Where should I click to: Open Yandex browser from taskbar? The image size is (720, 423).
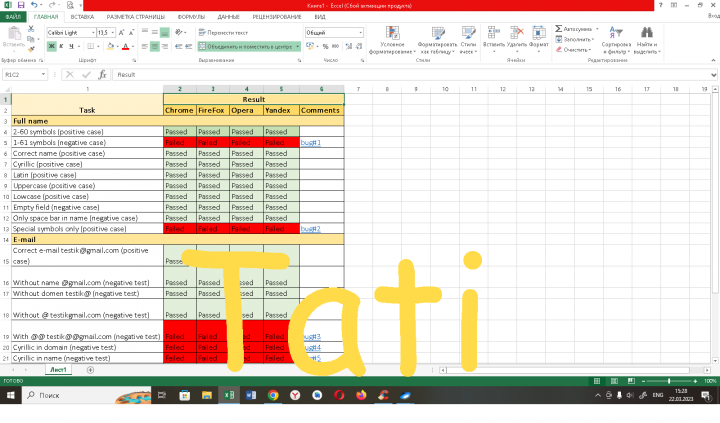click(295, 395)
